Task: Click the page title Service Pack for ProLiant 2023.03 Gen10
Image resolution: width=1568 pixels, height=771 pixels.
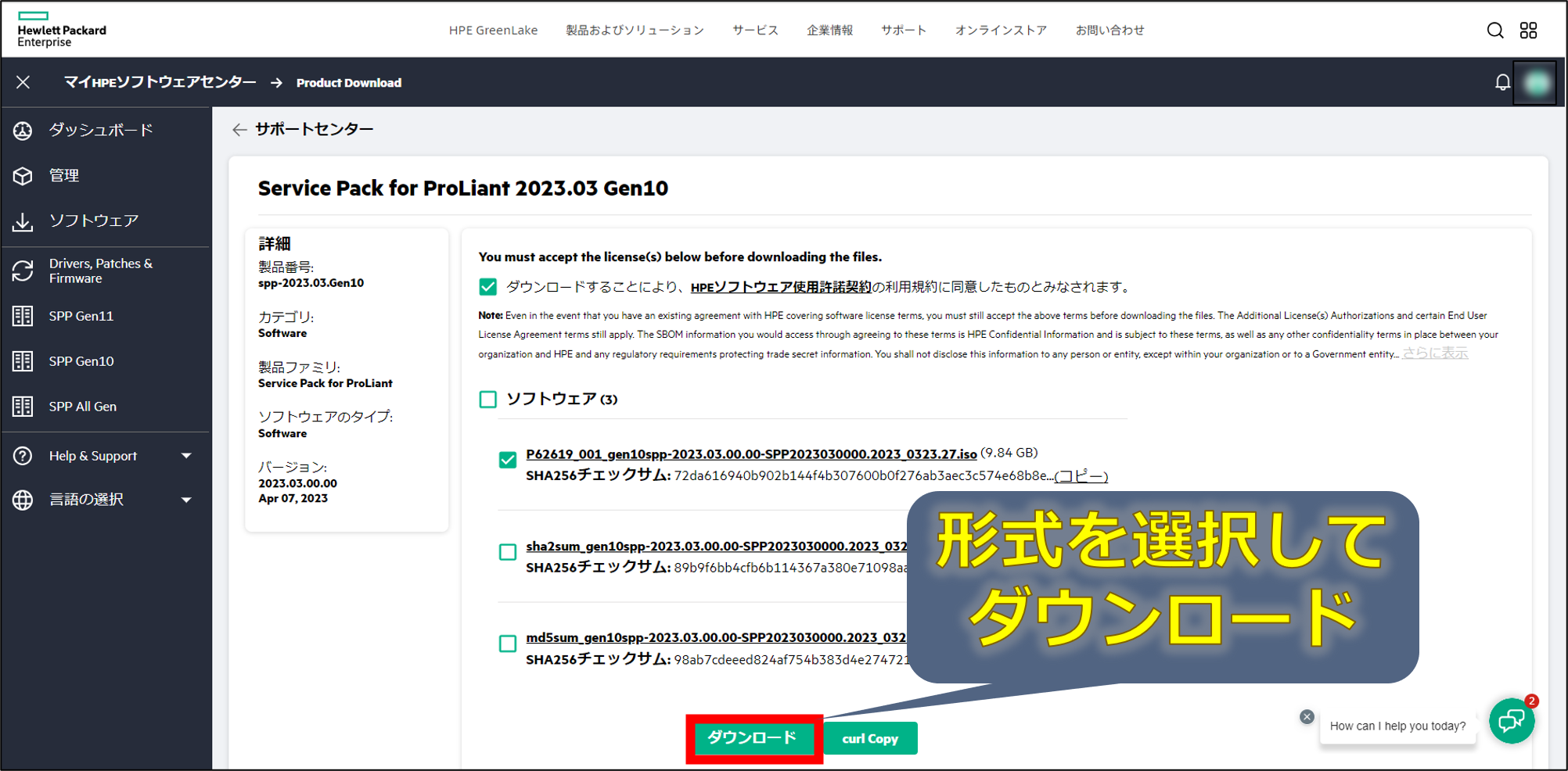Action: pos(463,188)
